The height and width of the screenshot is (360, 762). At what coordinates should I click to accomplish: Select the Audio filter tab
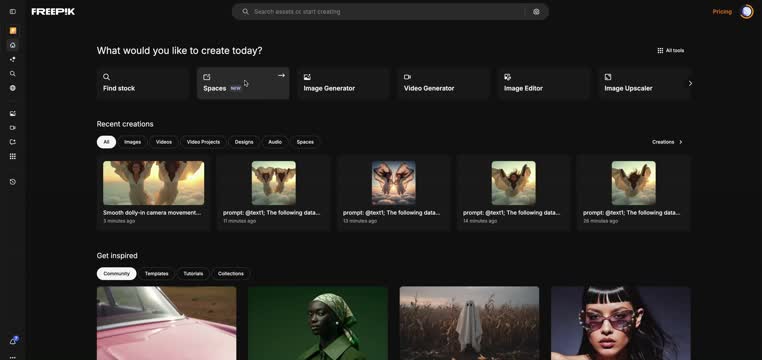[275, 142]
